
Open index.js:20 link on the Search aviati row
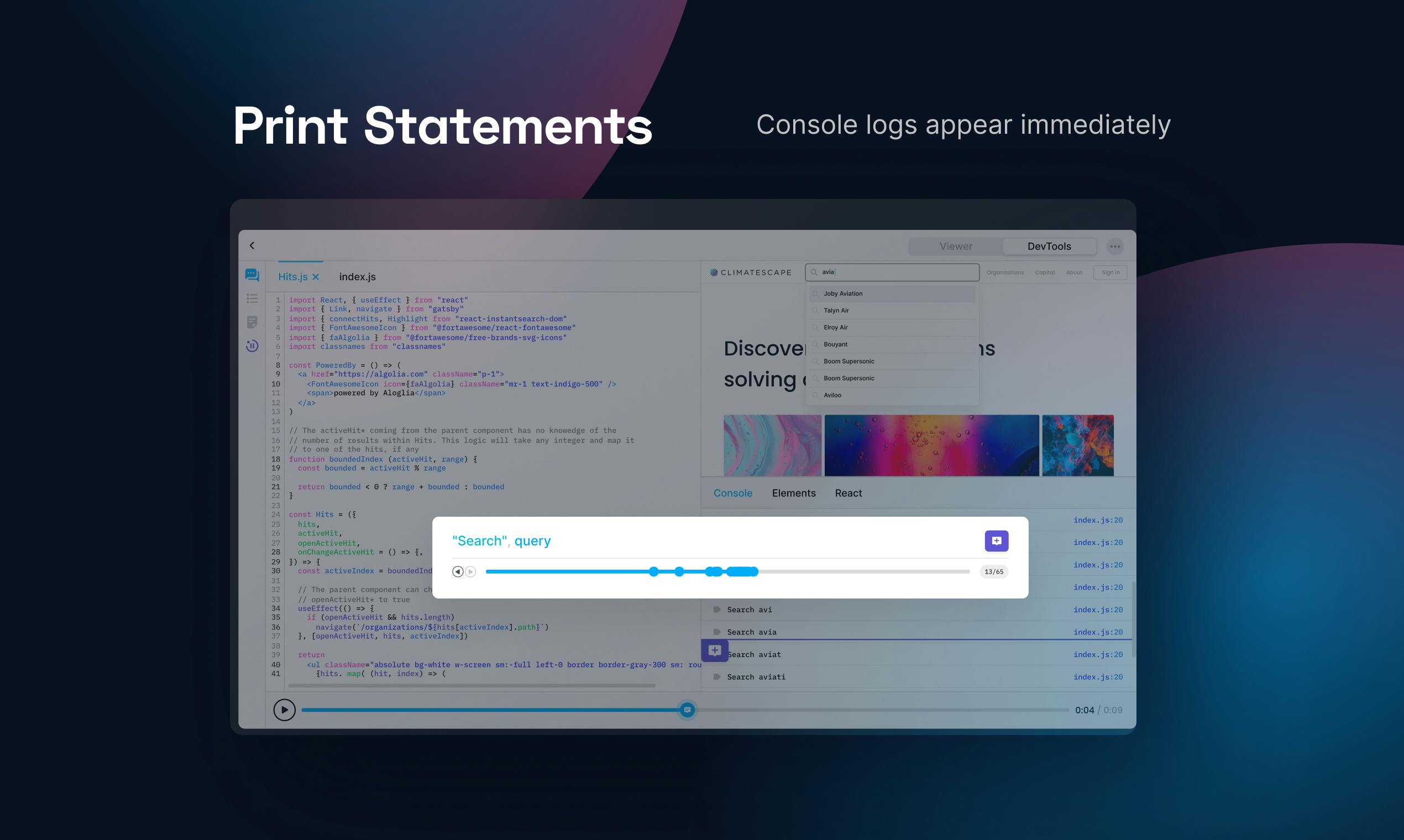pos(1098,677)
